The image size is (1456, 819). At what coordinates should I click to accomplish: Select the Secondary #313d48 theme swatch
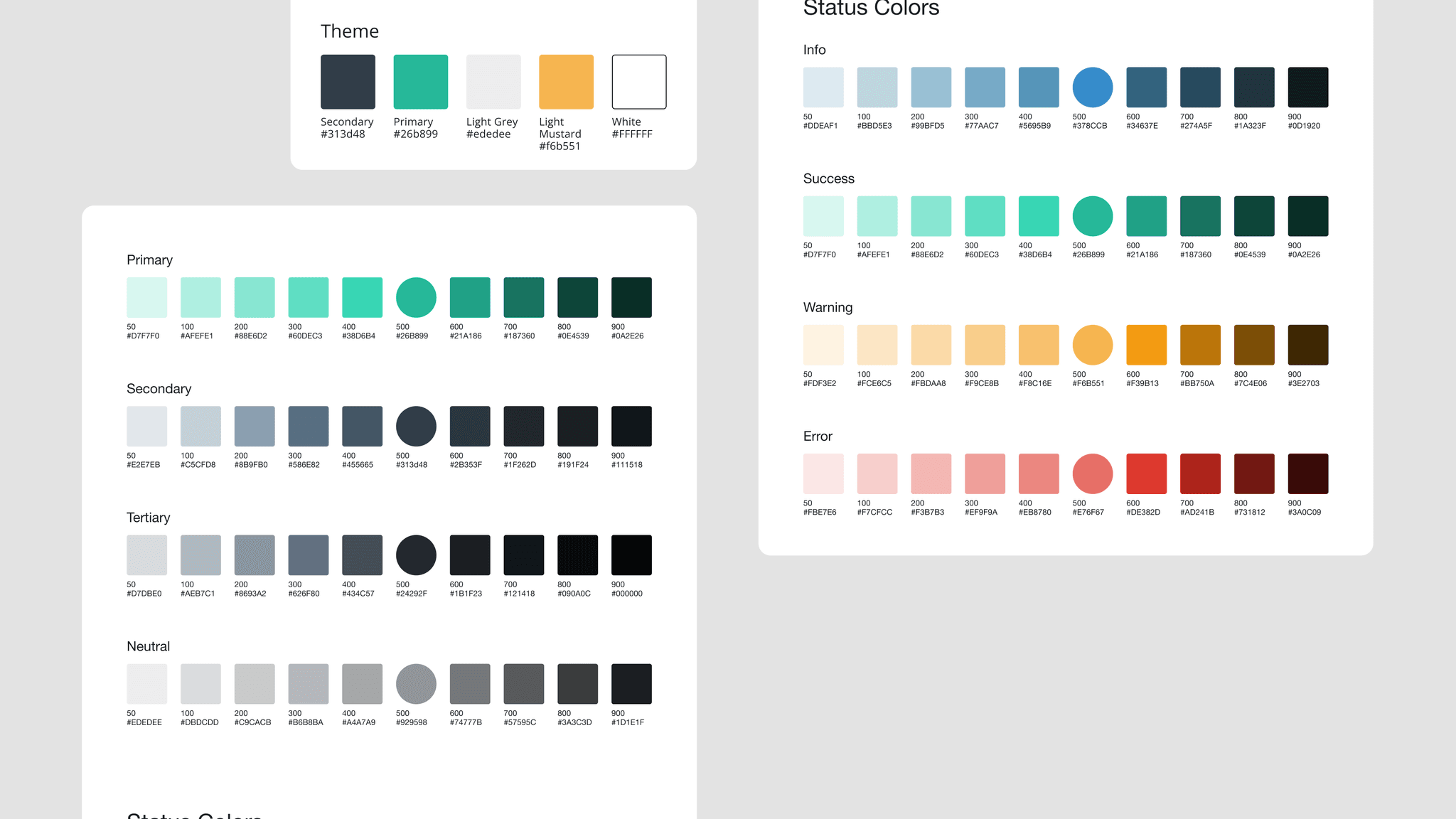348,81
